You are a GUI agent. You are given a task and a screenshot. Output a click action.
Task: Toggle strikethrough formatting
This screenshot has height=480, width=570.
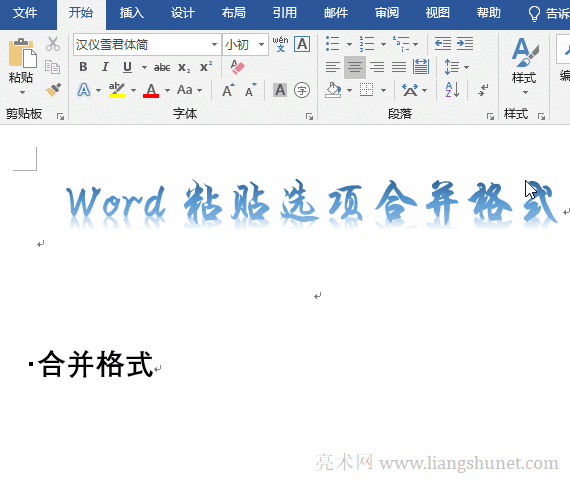(x=162, y=67)
